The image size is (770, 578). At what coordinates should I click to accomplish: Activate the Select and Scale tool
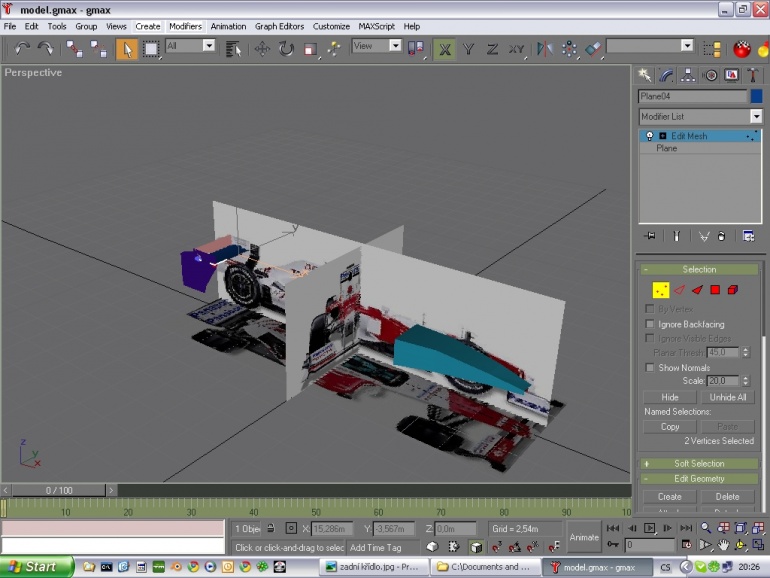coord(310,49)
